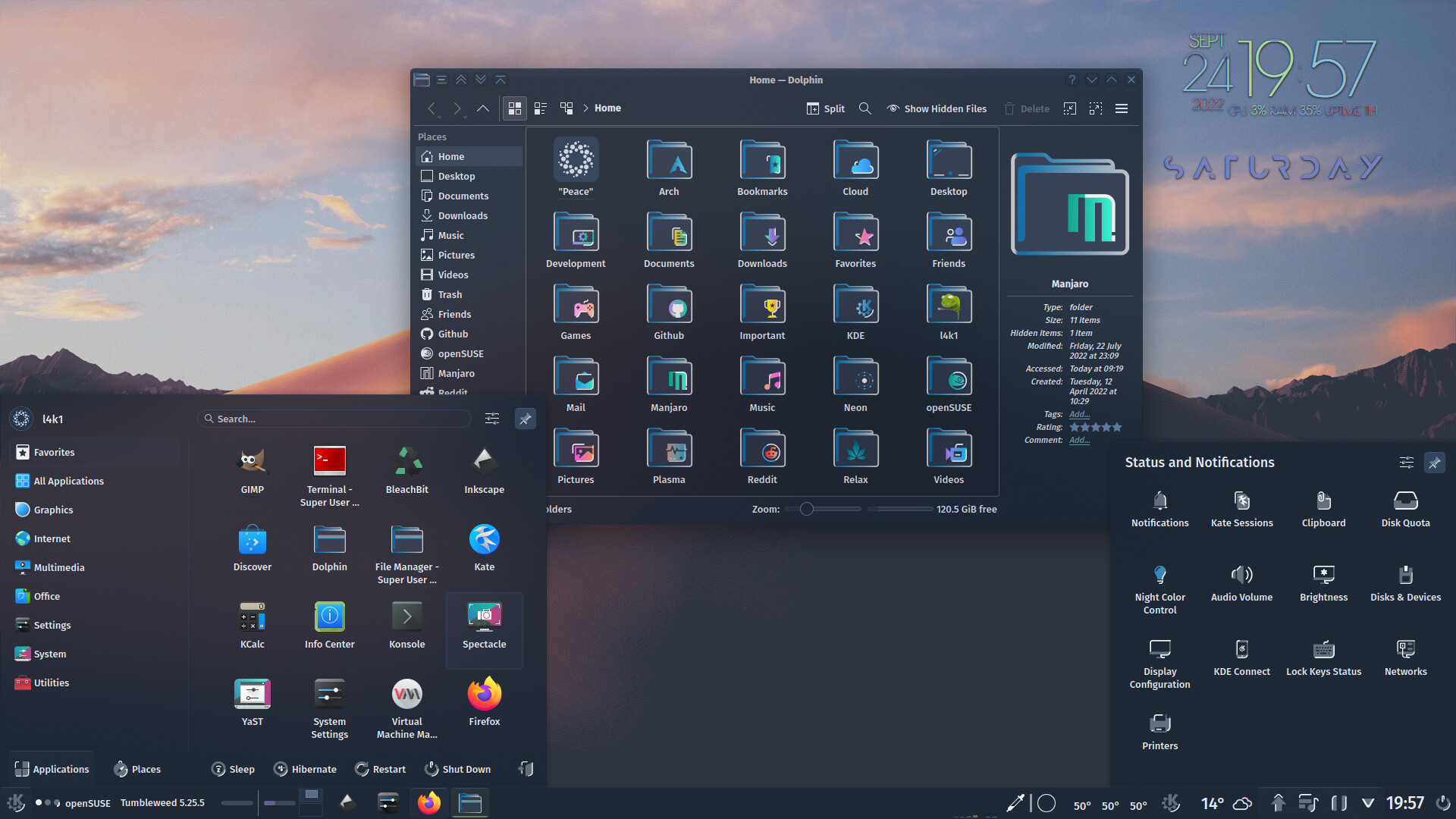Toggle Show Hidden Files in Dolphin
Image resolution: width=1456 pixels, height=819 pixels.
click(x=937, y=108)
